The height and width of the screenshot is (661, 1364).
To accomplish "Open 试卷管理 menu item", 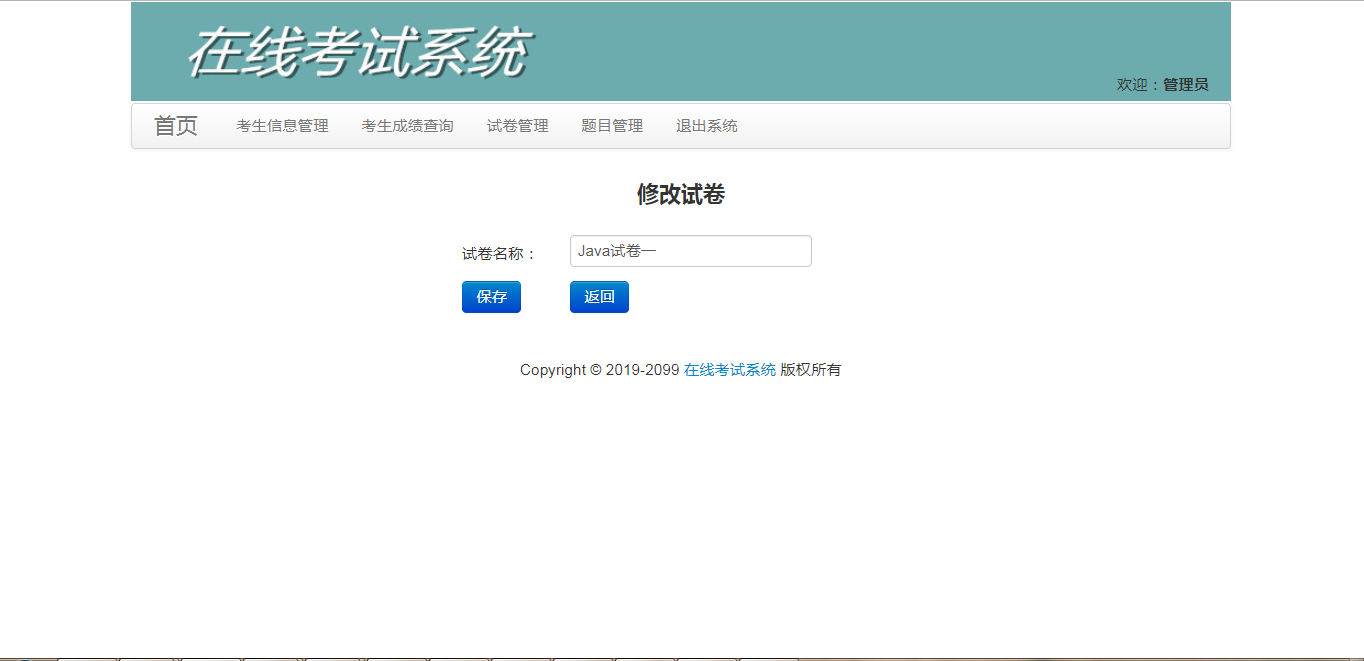I will coord(517,126).
